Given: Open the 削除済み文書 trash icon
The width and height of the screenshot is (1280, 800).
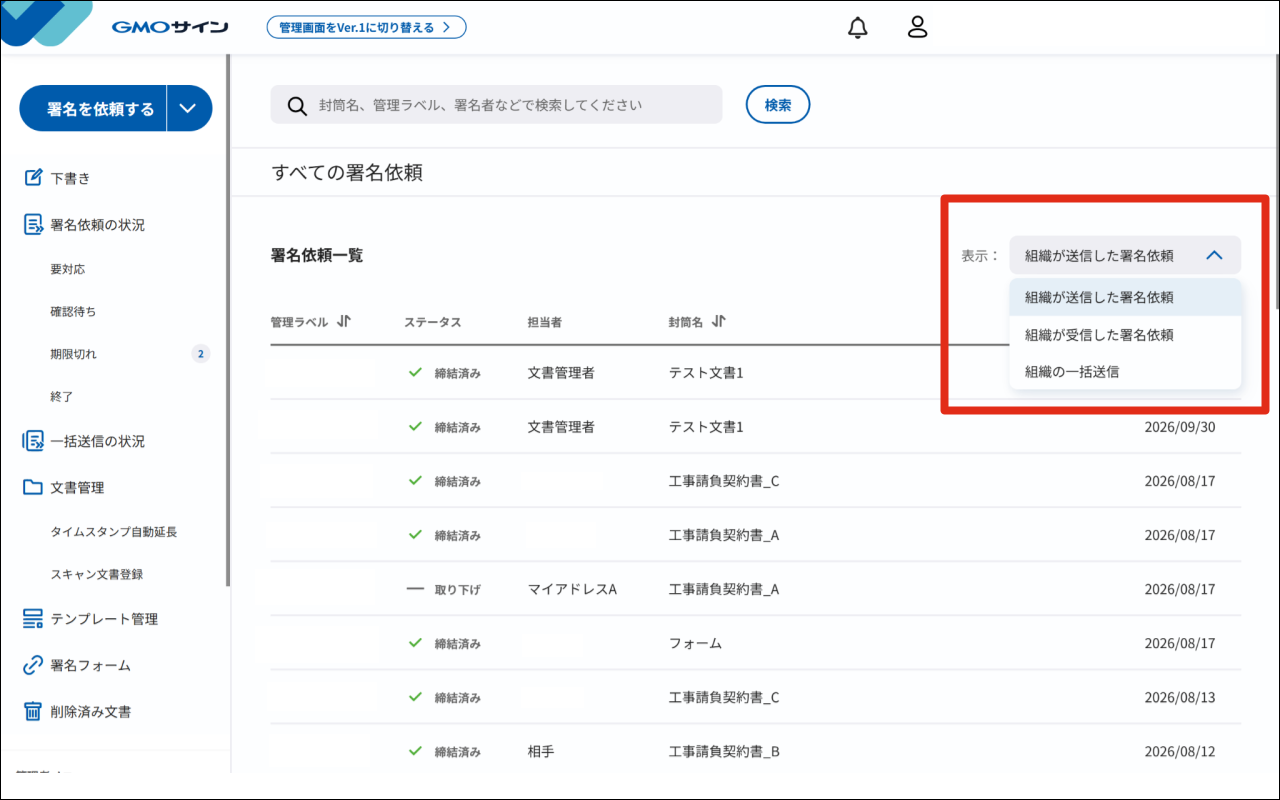Looking at the screenshot, I should click(x=33, y=712).
